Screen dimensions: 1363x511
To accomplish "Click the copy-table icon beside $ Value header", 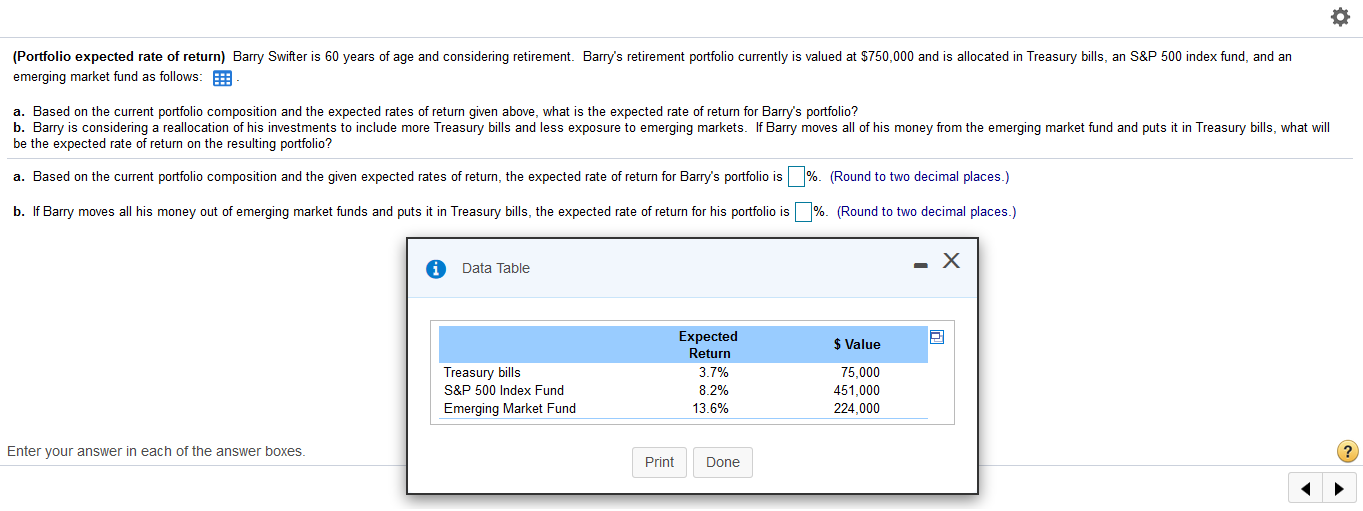I will [x=937, y=337].
